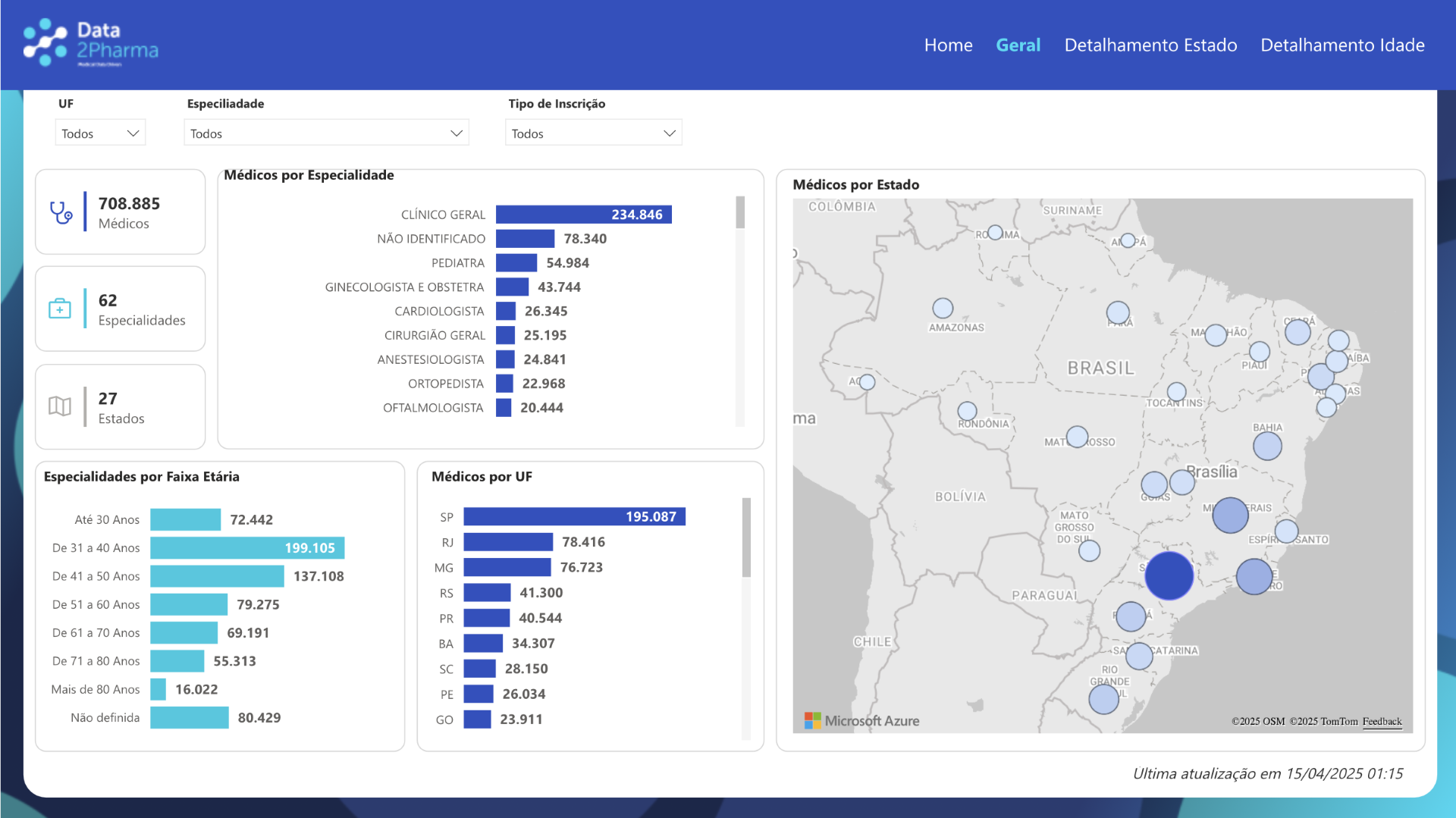The width and height of the screenshot is (1456, 818).
Task: Click the Microsoft Azure logo on map
Action: 861,721
